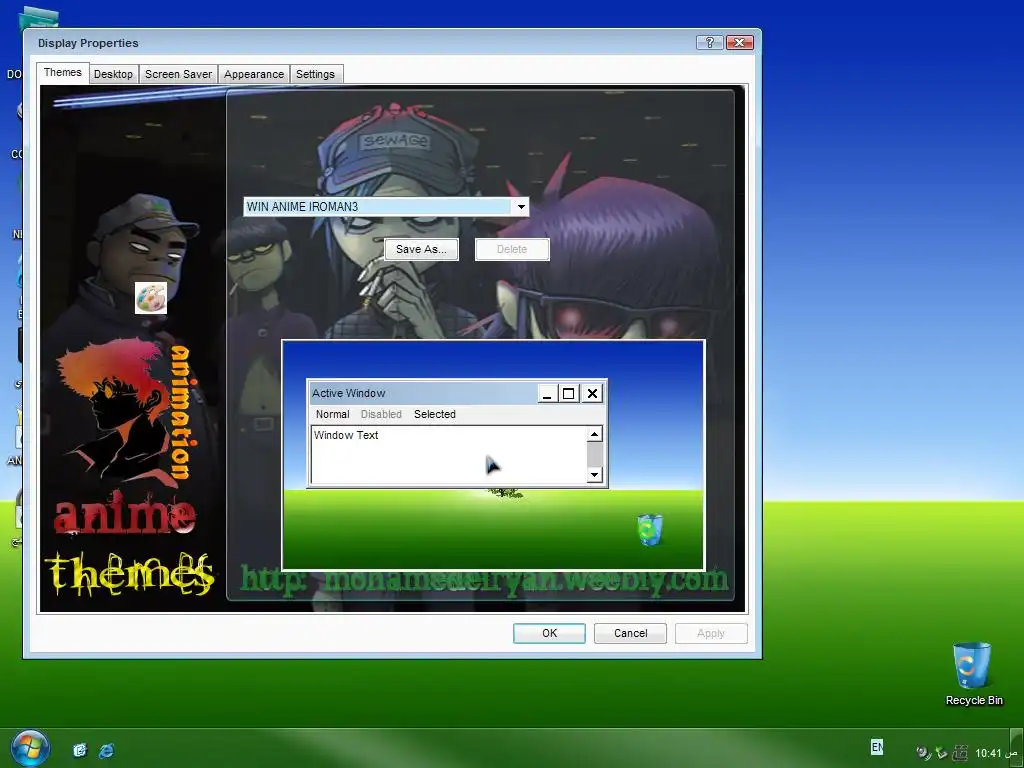This screenshot has width=1024, height=768.
Task: Open the Start menu orb
Action: [x=30, y=748]
